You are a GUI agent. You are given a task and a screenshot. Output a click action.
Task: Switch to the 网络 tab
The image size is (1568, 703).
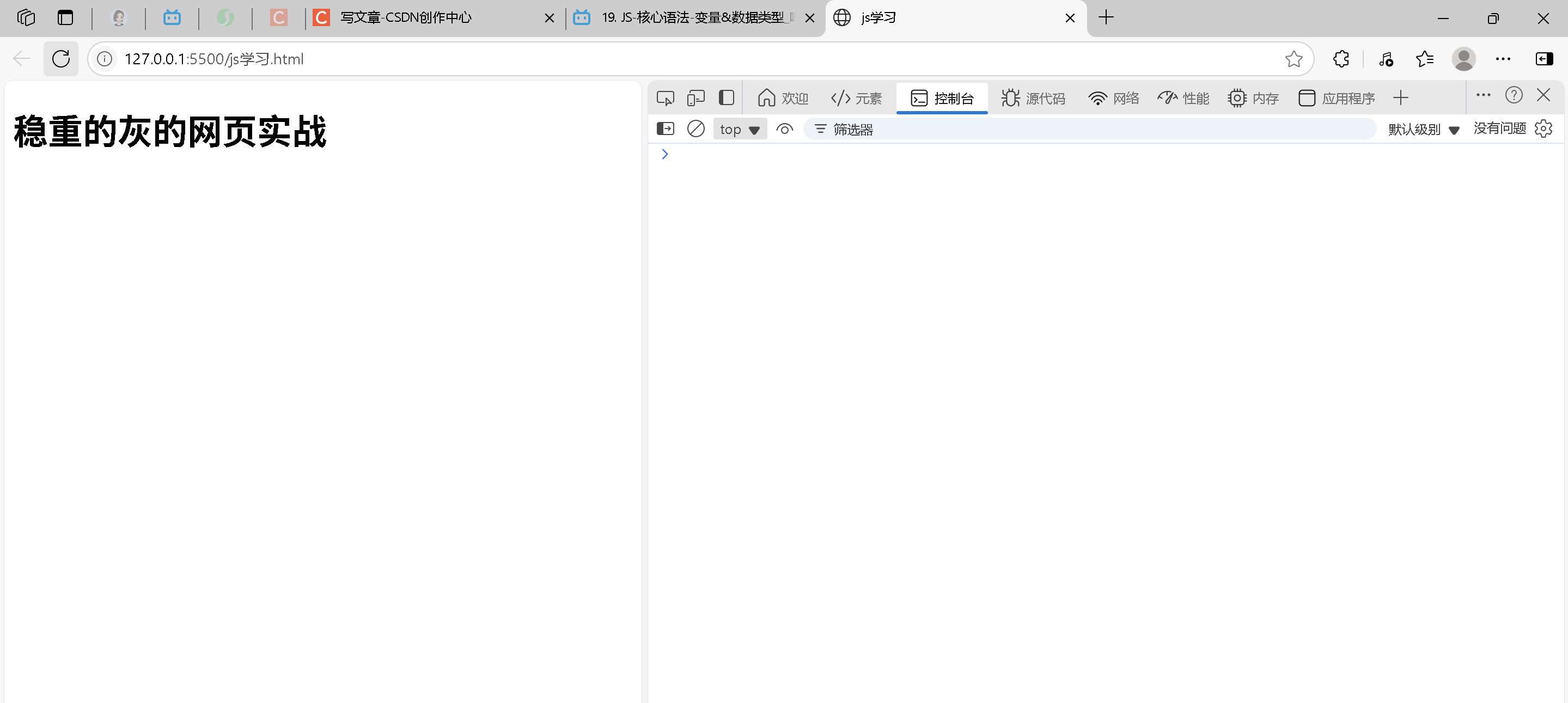1113,99
